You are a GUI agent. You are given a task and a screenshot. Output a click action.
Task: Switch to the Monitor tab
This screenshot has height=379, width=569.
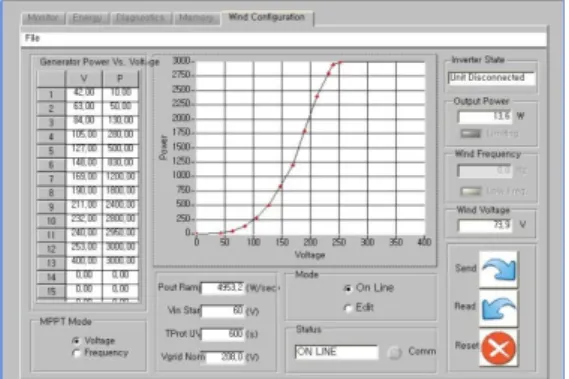tap(43, 18)
